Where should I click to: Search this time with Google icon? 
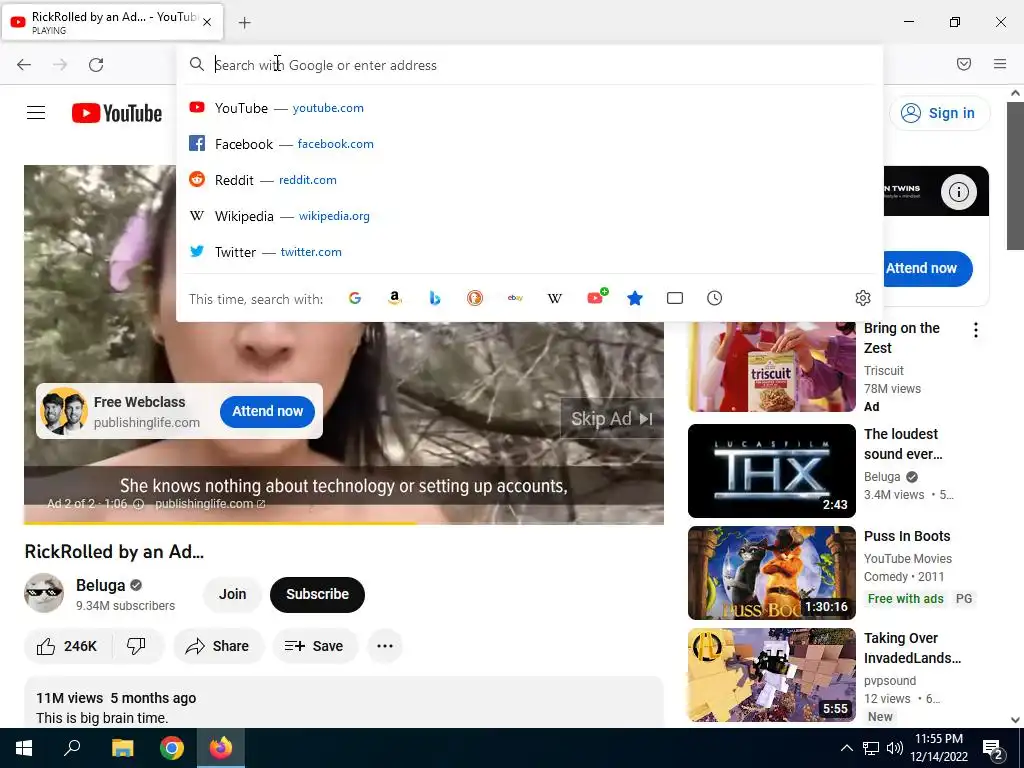[355, 298]
